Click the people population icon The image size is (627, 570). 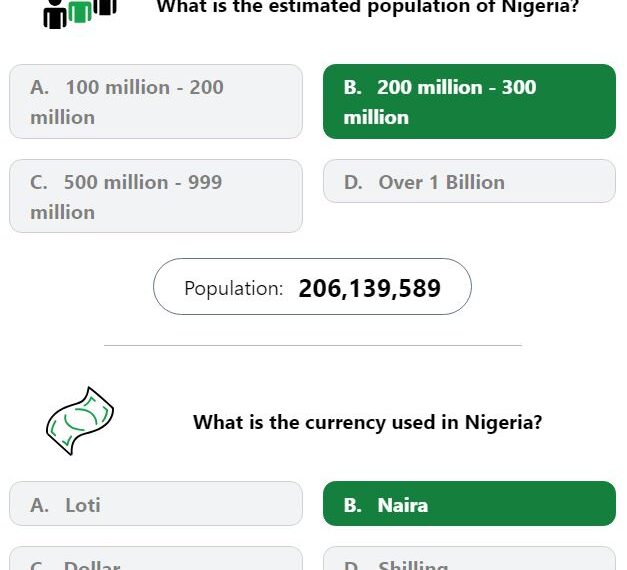click(80, 14)
